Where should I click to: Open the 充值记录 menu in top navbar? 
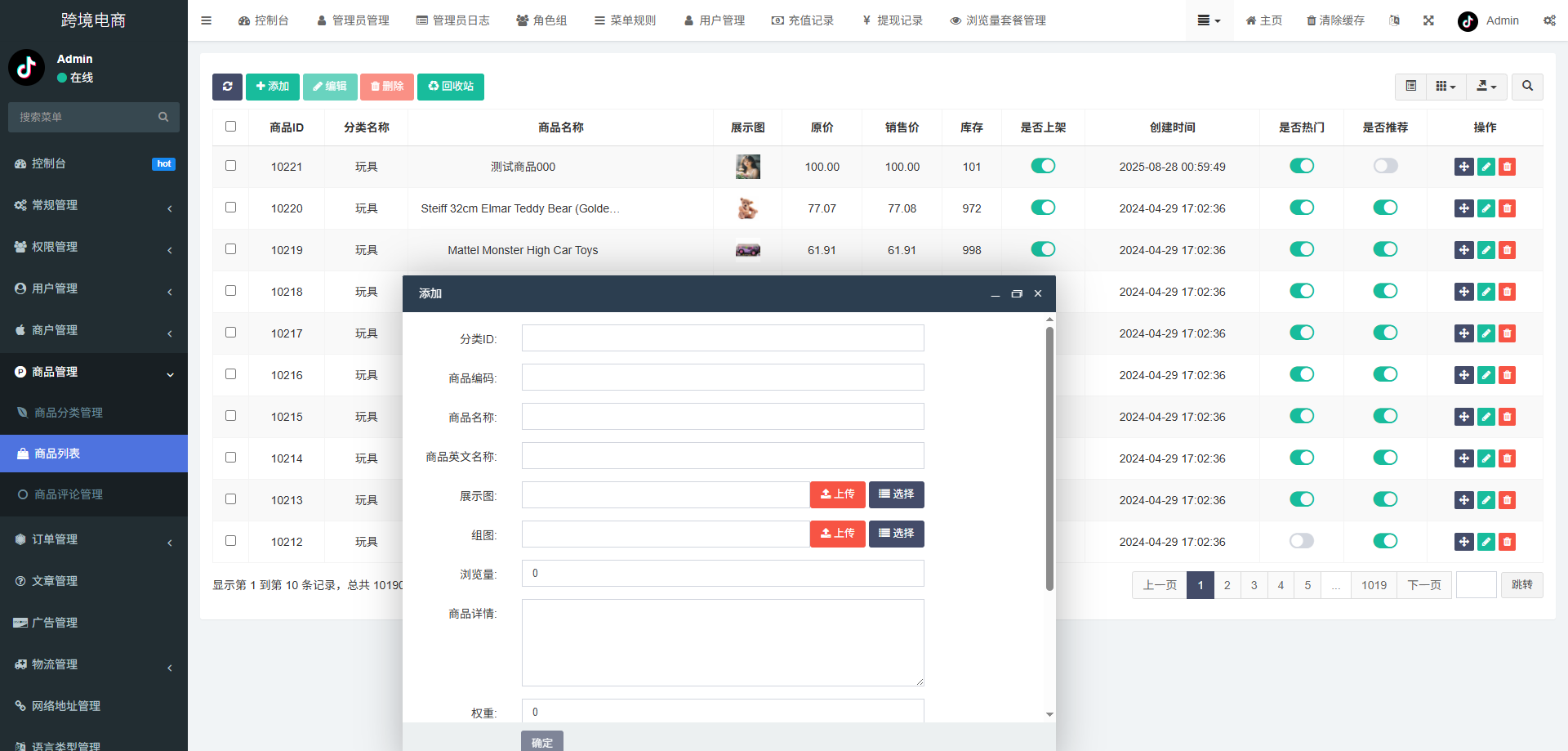click(803, 20)
